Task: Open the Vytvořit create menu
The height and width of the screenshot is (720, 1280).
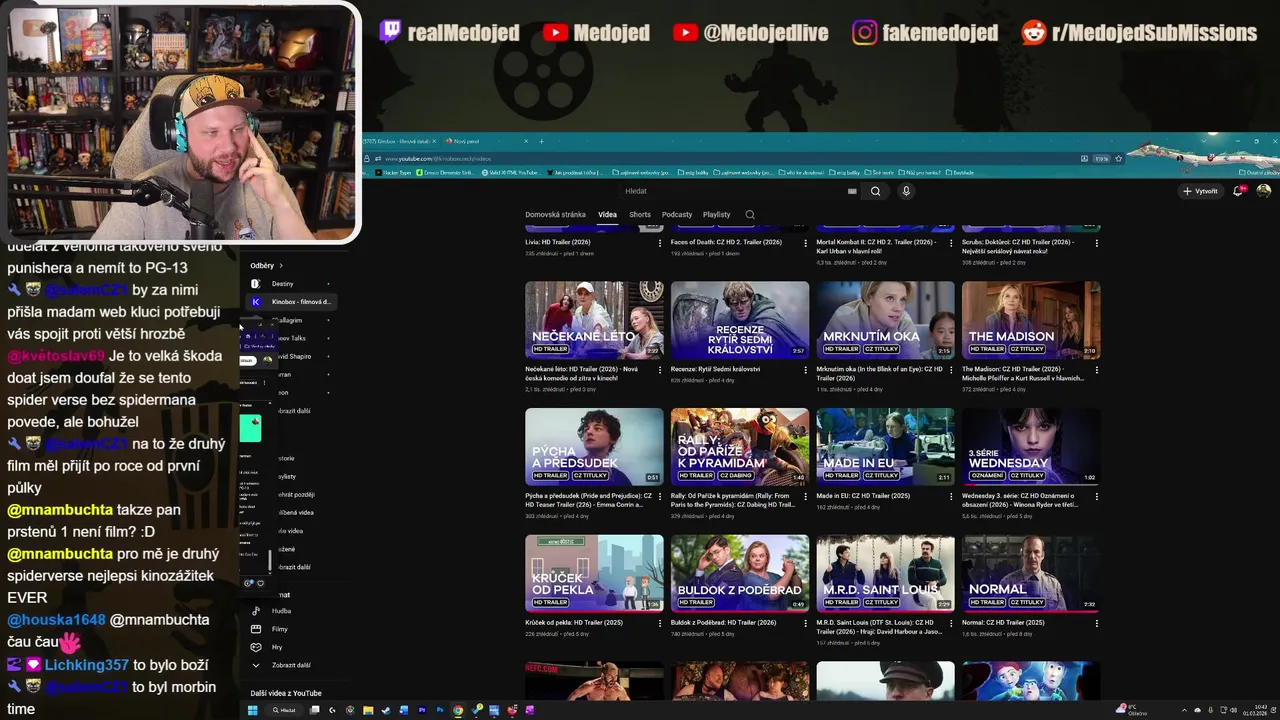Action: [x=1200, y=191]
